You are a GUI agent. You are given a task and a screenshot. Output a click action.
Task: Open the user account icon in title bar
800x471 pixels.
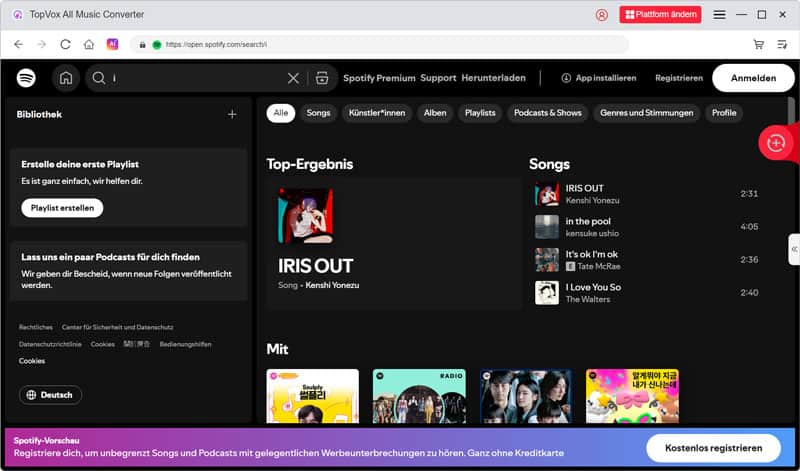coord(602,15)
